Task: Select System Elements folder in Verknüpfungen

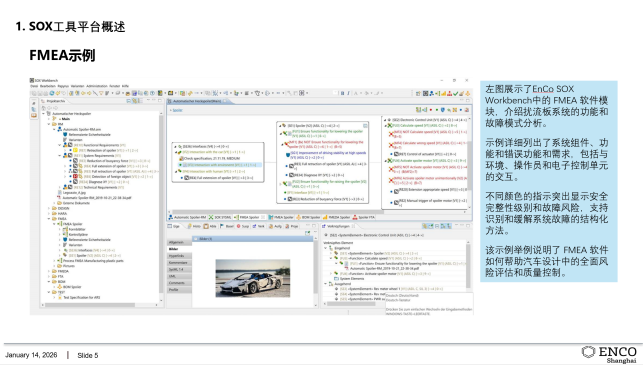Action: (x=349, y=278)
